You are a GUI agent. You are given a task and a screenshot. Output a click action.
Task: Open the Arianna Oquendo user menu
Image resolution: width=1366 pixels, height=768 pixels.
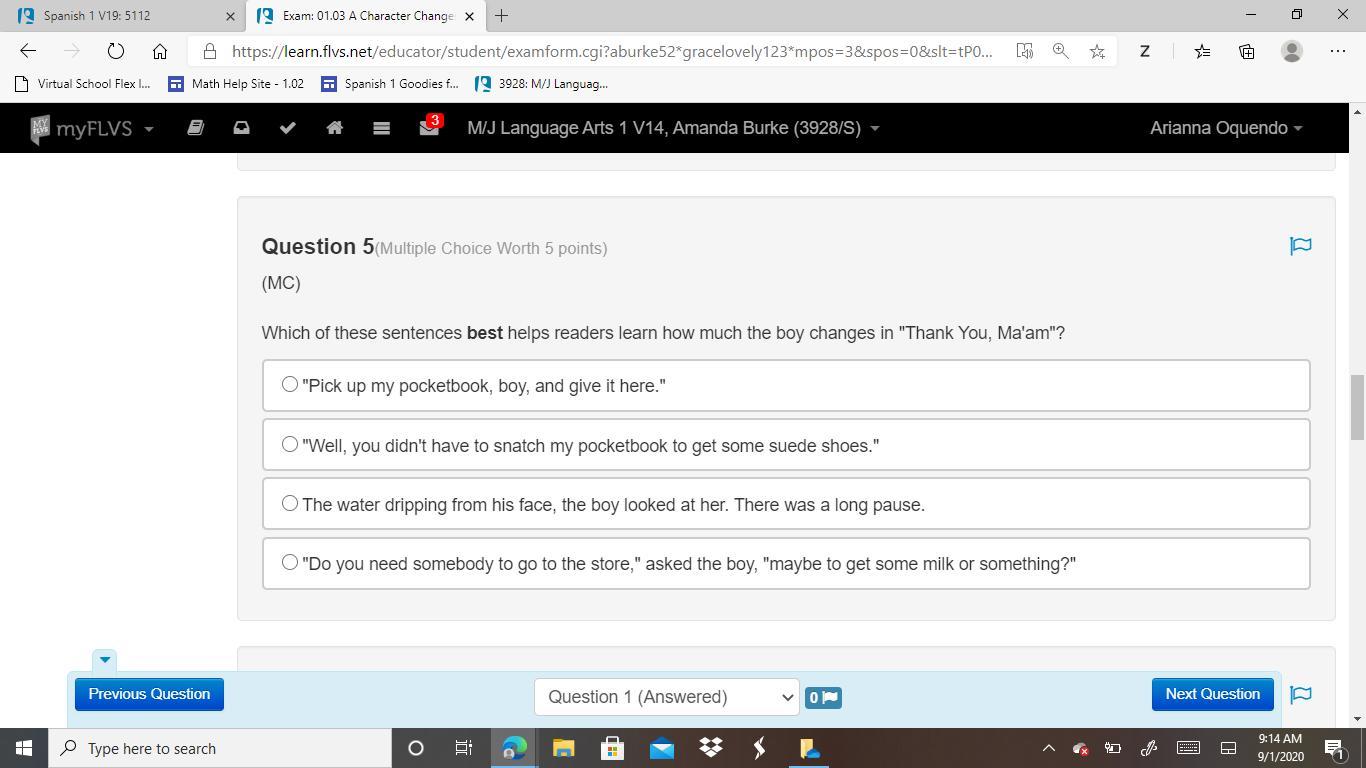1226,128
